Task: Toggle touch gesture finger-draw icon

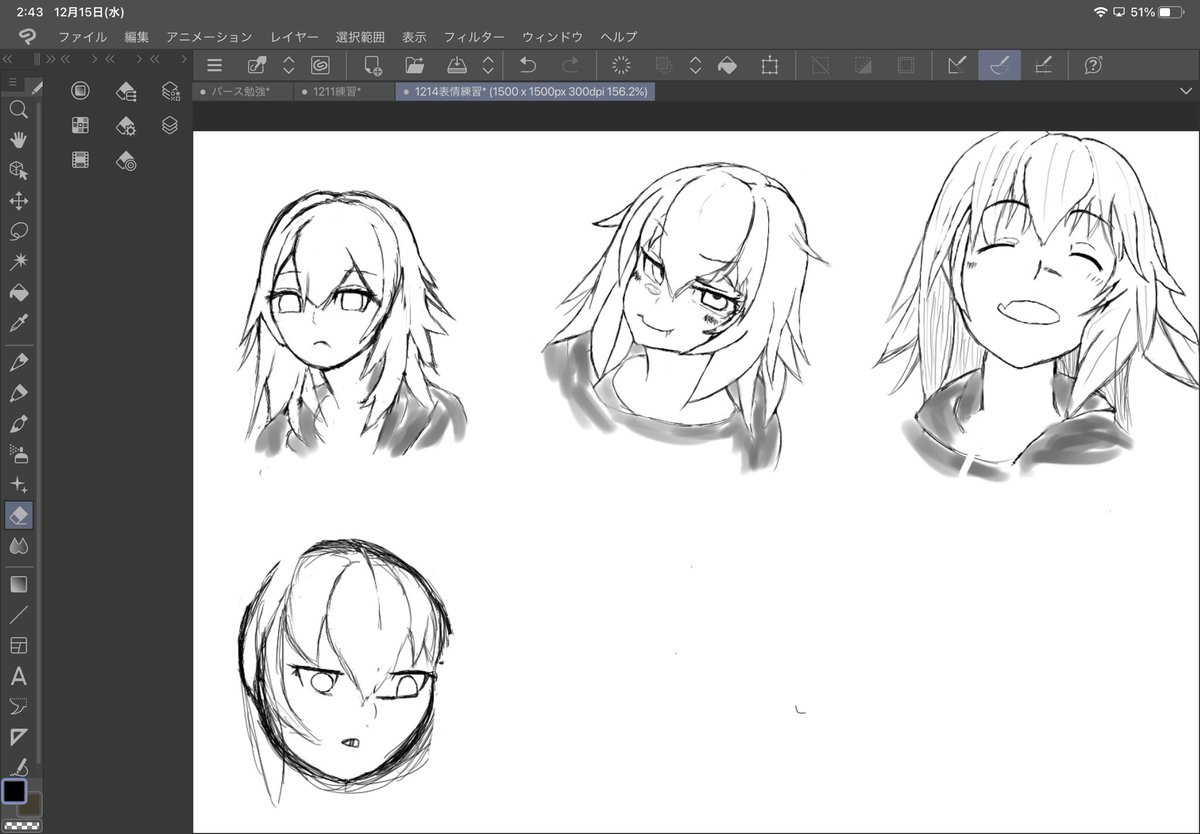Action: (x=257, y=66)
